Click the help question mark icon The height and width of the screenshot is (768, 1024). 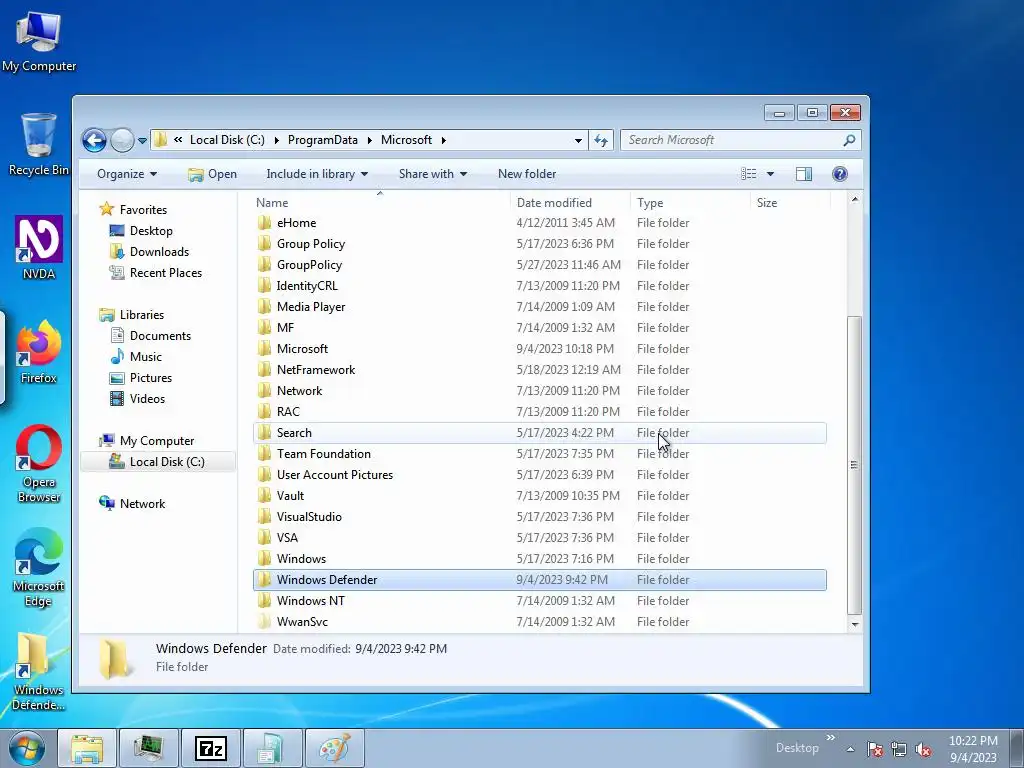click(x=840, y=174)
